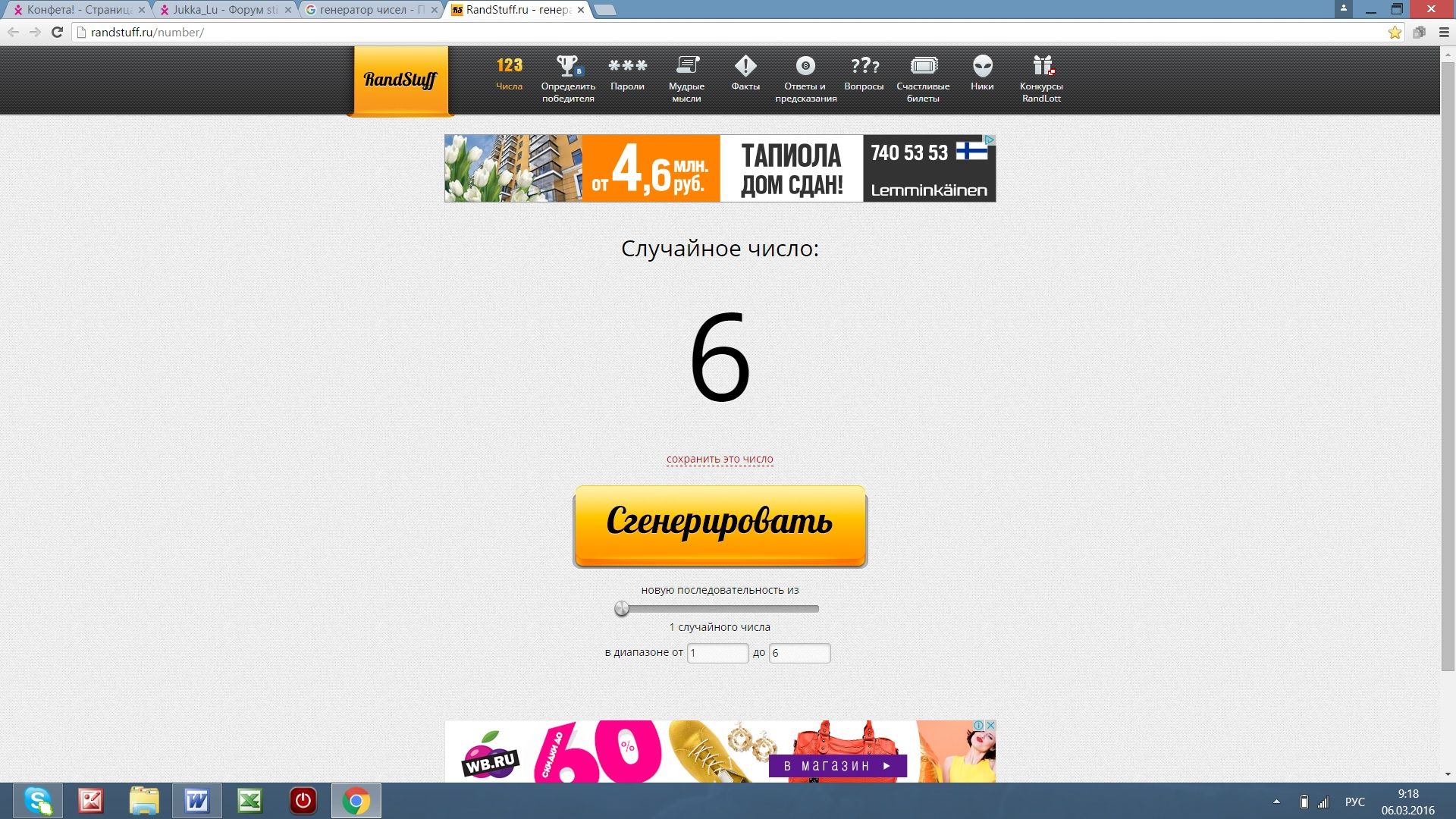Focus the range 'до' input field

tap(799, 653)
